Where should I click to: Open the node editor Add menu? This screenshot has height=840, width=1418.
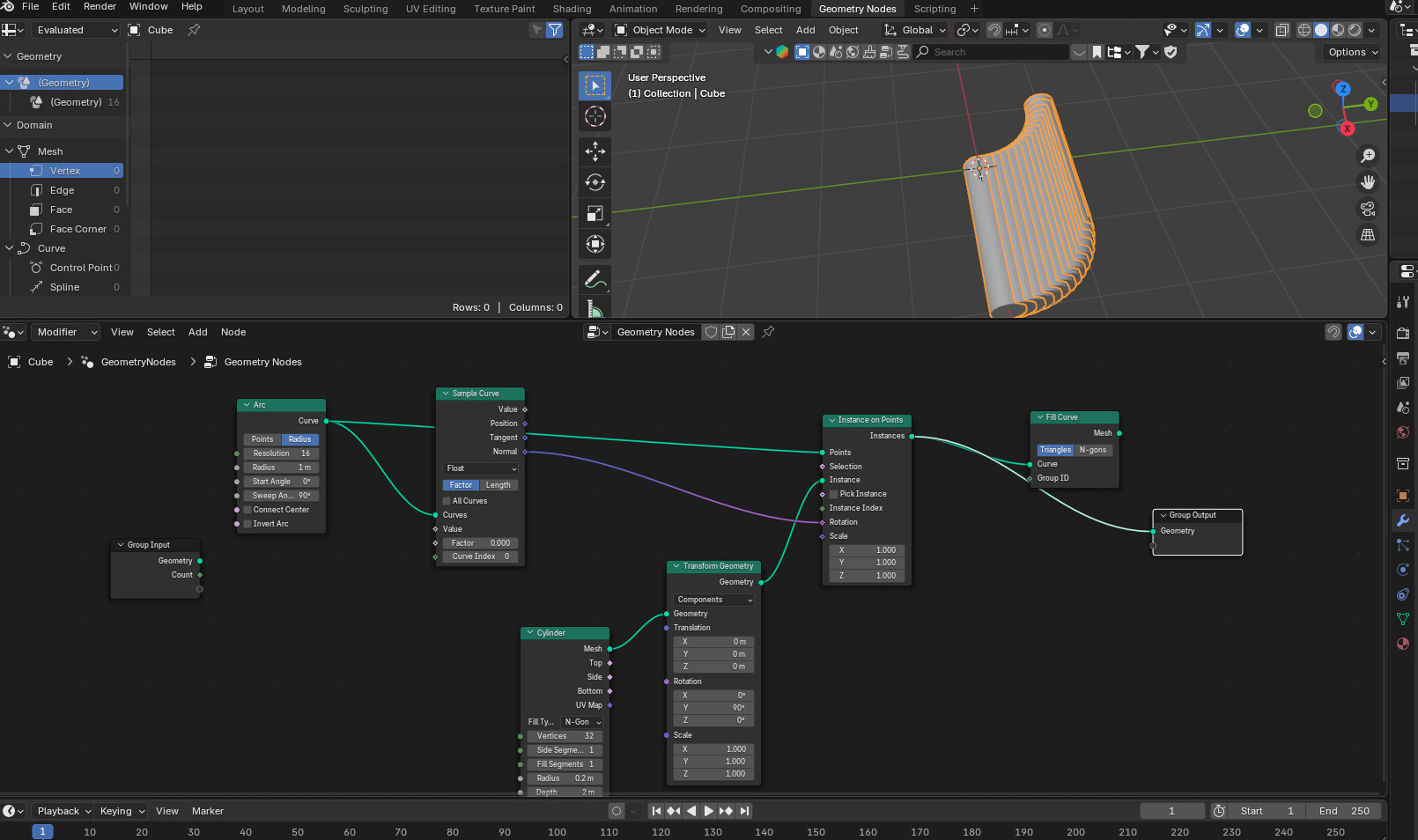(198, 332)
